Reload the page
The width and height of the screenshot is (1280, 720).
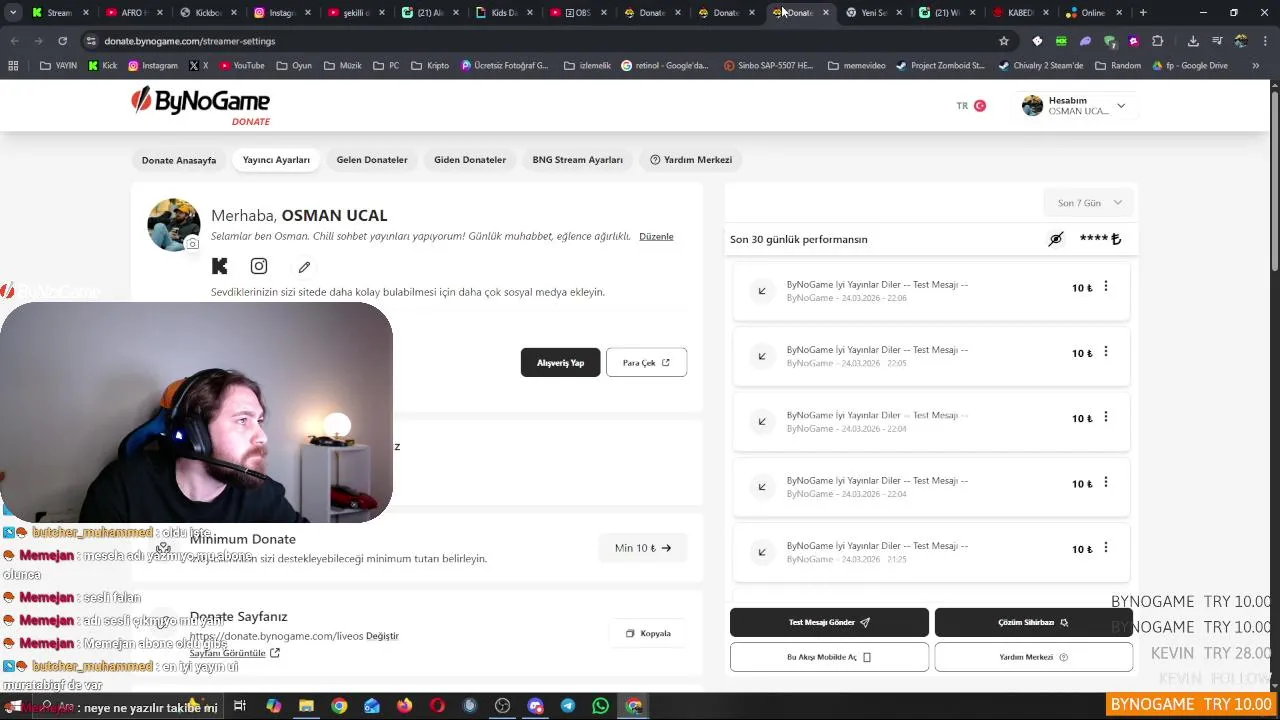[x=62, y=41]
